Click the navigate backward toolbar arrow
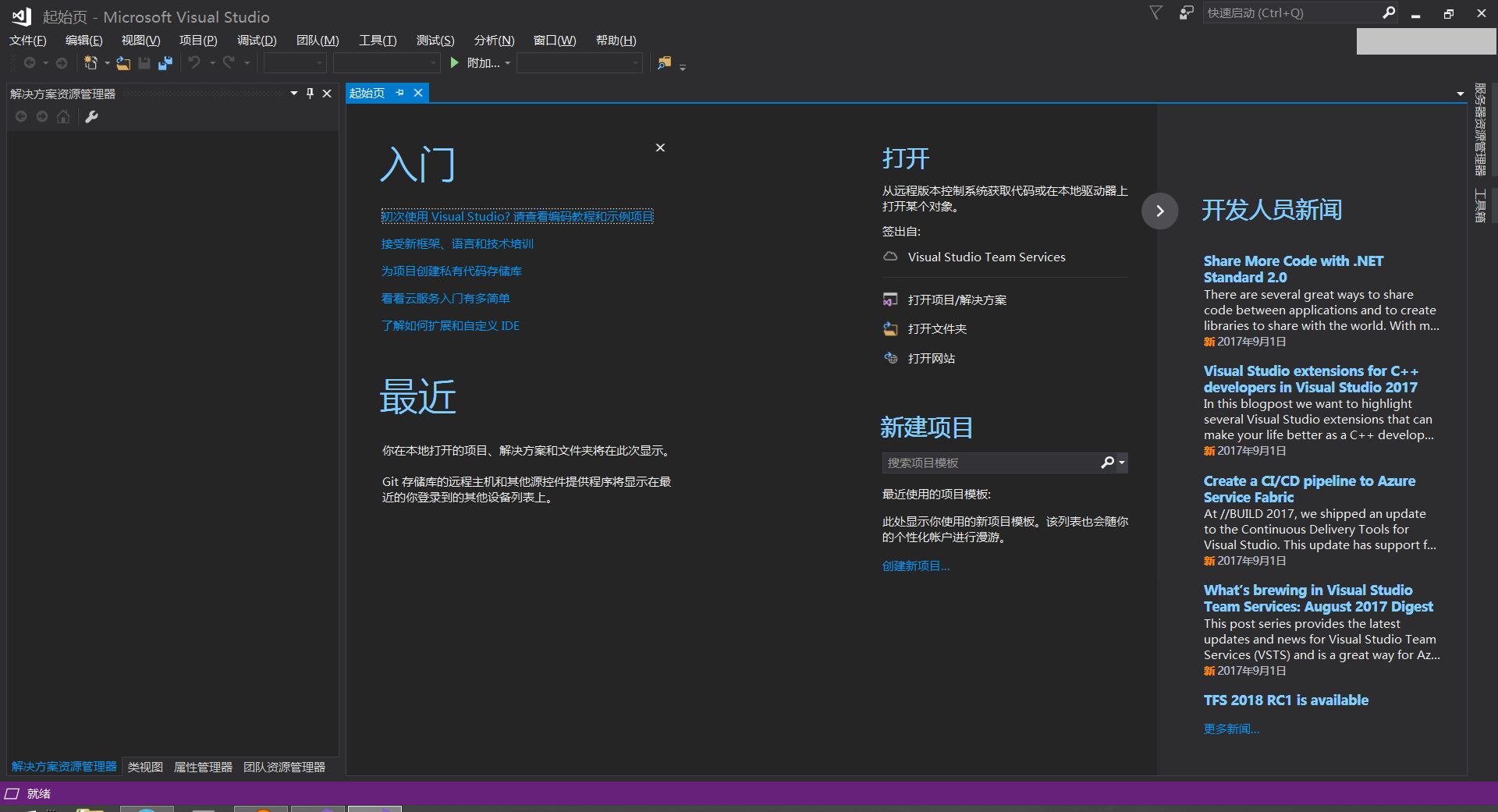Screen dimensions: 1498x812 [30, 63]
